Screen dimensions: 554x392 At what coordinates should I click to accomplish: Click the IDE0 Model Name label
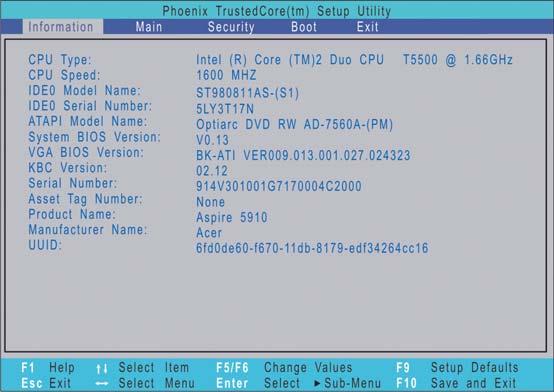pyautogui.click(x=84, y=90)
